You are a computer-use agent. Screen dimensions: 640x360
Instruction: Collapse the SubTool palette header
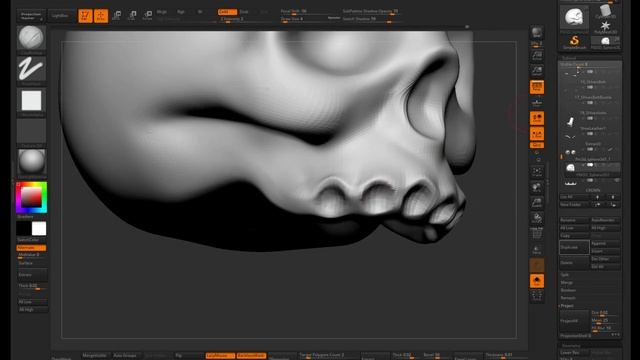tap(569, 58)
